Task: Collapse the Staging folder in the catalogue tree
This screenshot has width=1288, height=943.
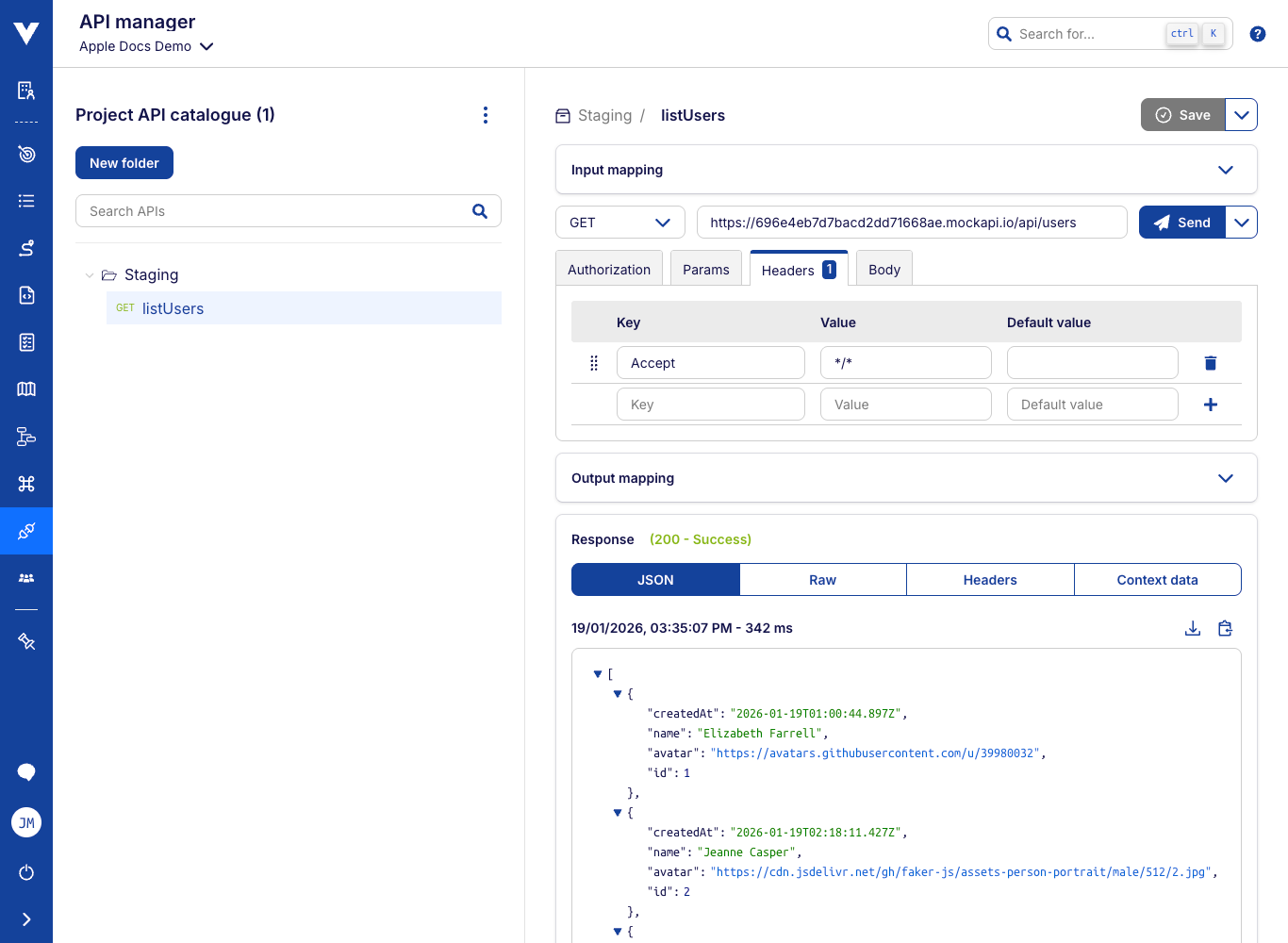Action: click(90, 274)
